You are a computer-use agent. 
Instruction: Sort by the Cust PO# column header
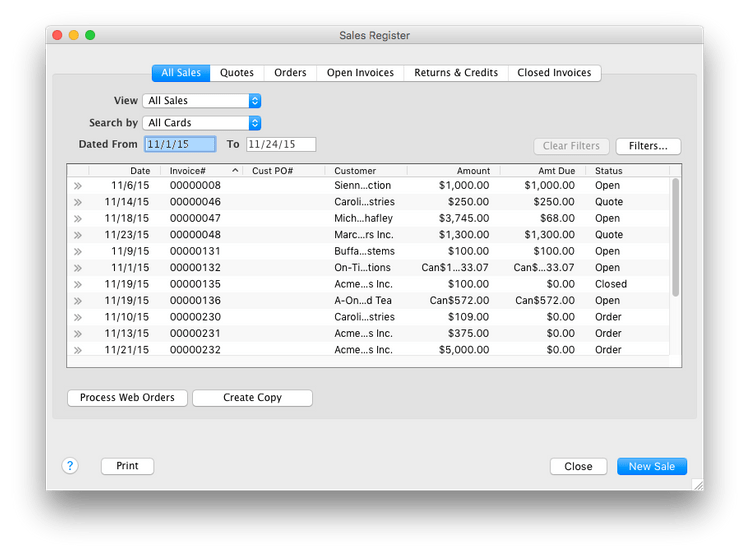coord(284,171)
